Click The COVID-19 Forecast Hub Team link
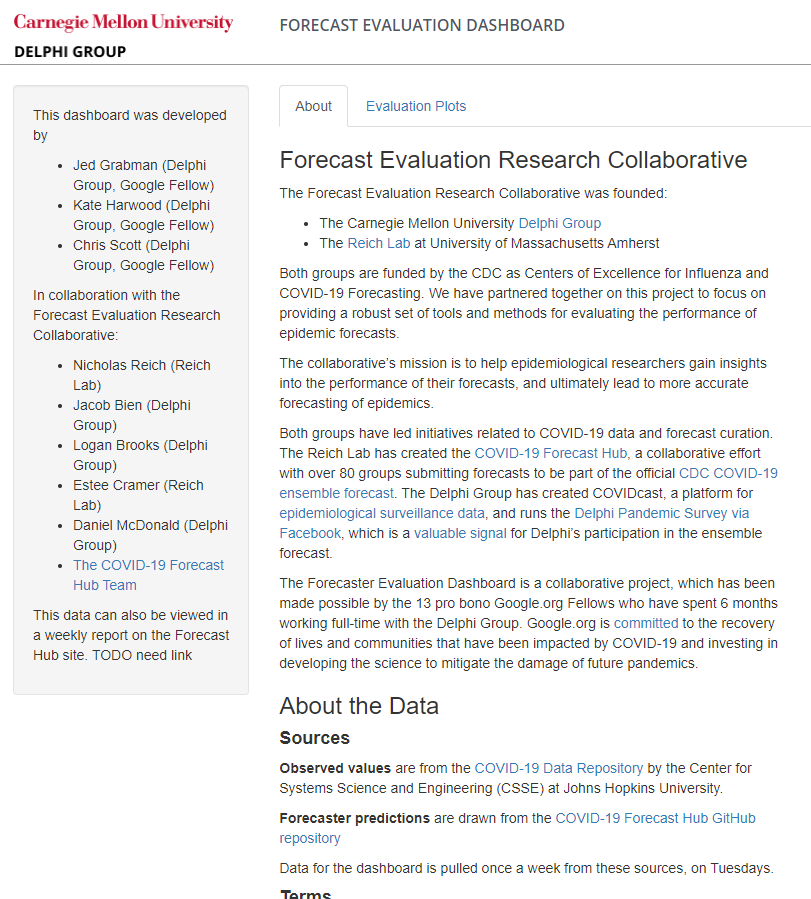 (148, 575)
